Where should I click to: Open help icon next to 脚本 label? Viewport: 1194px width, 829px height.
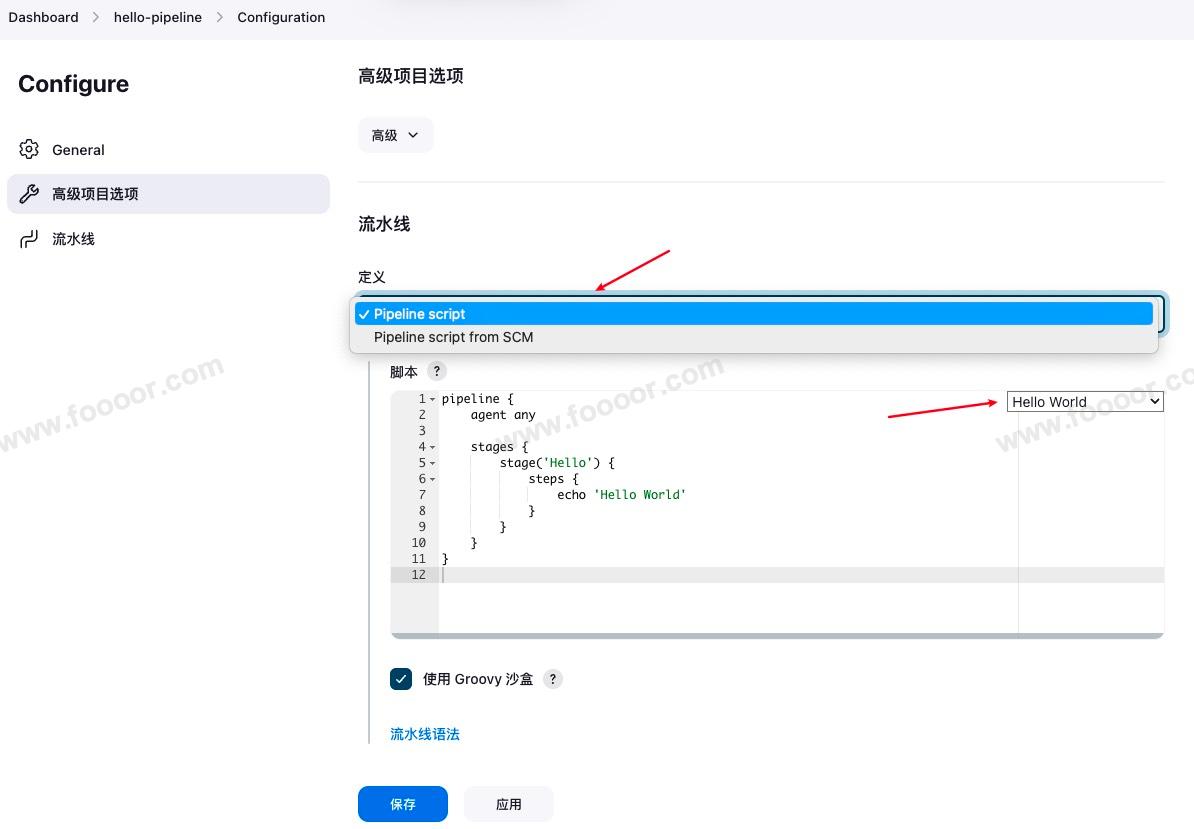tap(436, 371)
